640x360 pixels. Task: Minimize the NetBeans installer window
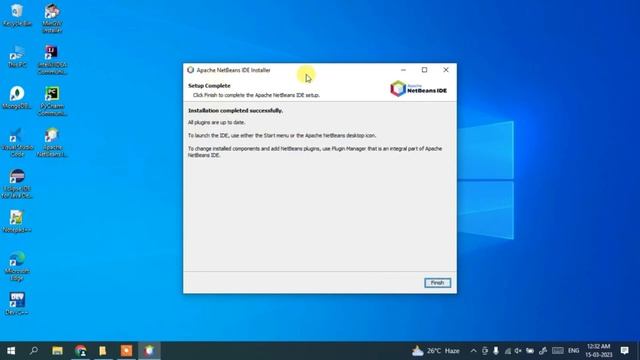point(403,70)
